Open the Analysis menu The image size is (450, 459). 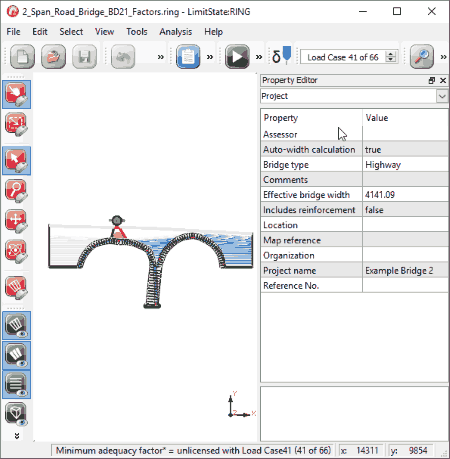(176, 32)
